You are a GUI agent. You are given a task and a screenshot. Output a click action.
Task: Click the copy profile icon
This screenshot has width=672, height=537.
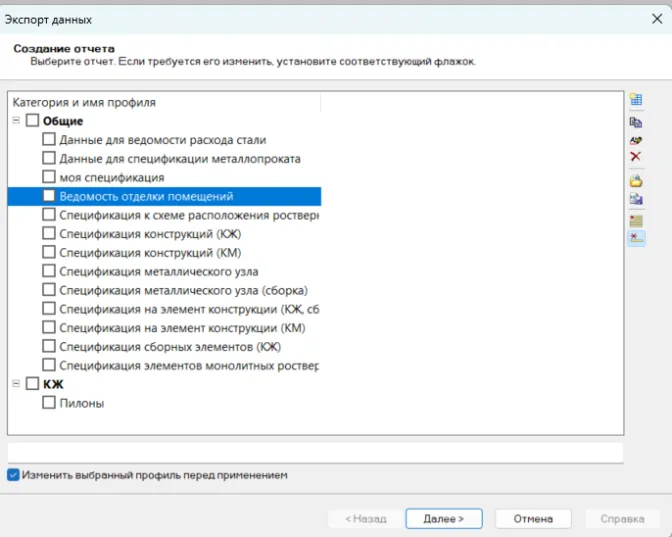coord(636,122)
